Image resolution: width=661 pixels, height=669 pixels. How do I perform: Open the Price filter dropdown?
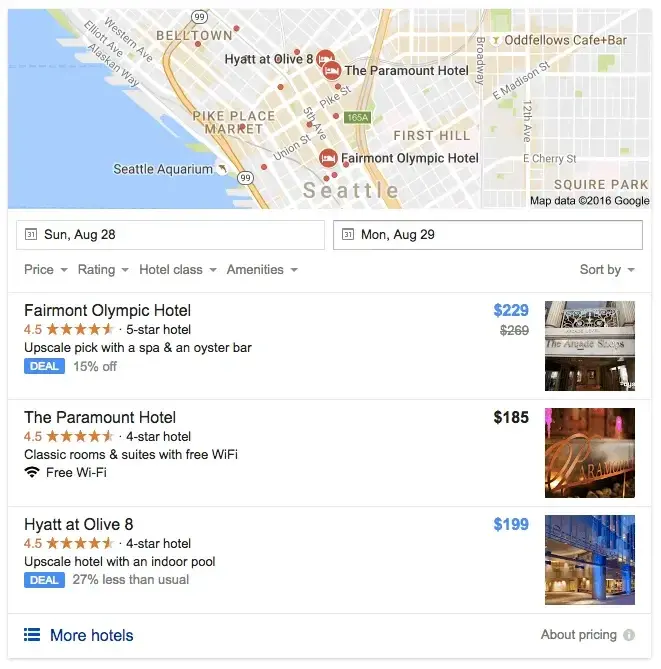tap(46, 270)
